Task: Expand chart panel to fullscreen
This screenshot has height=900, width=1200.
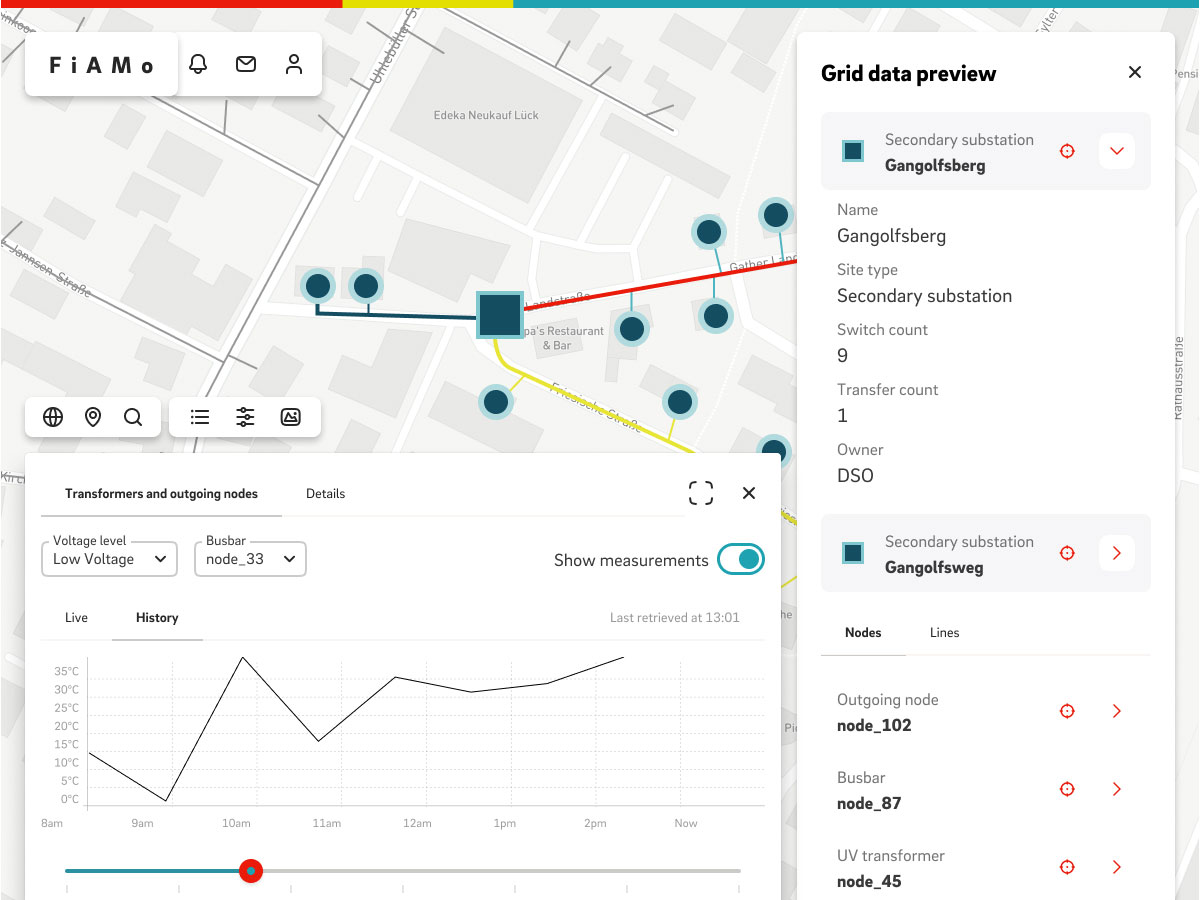Action: (701, 493)
